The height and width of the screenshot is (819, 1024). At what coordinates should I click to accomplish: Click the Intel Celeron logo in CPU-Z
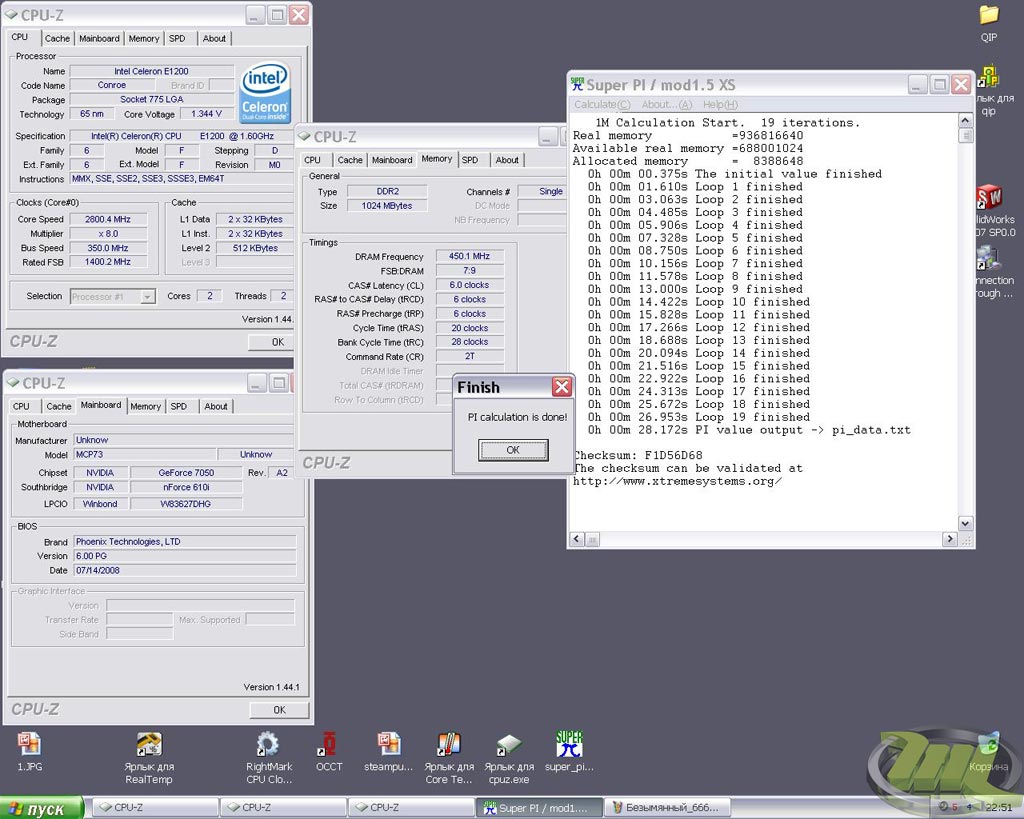[264, 93]
